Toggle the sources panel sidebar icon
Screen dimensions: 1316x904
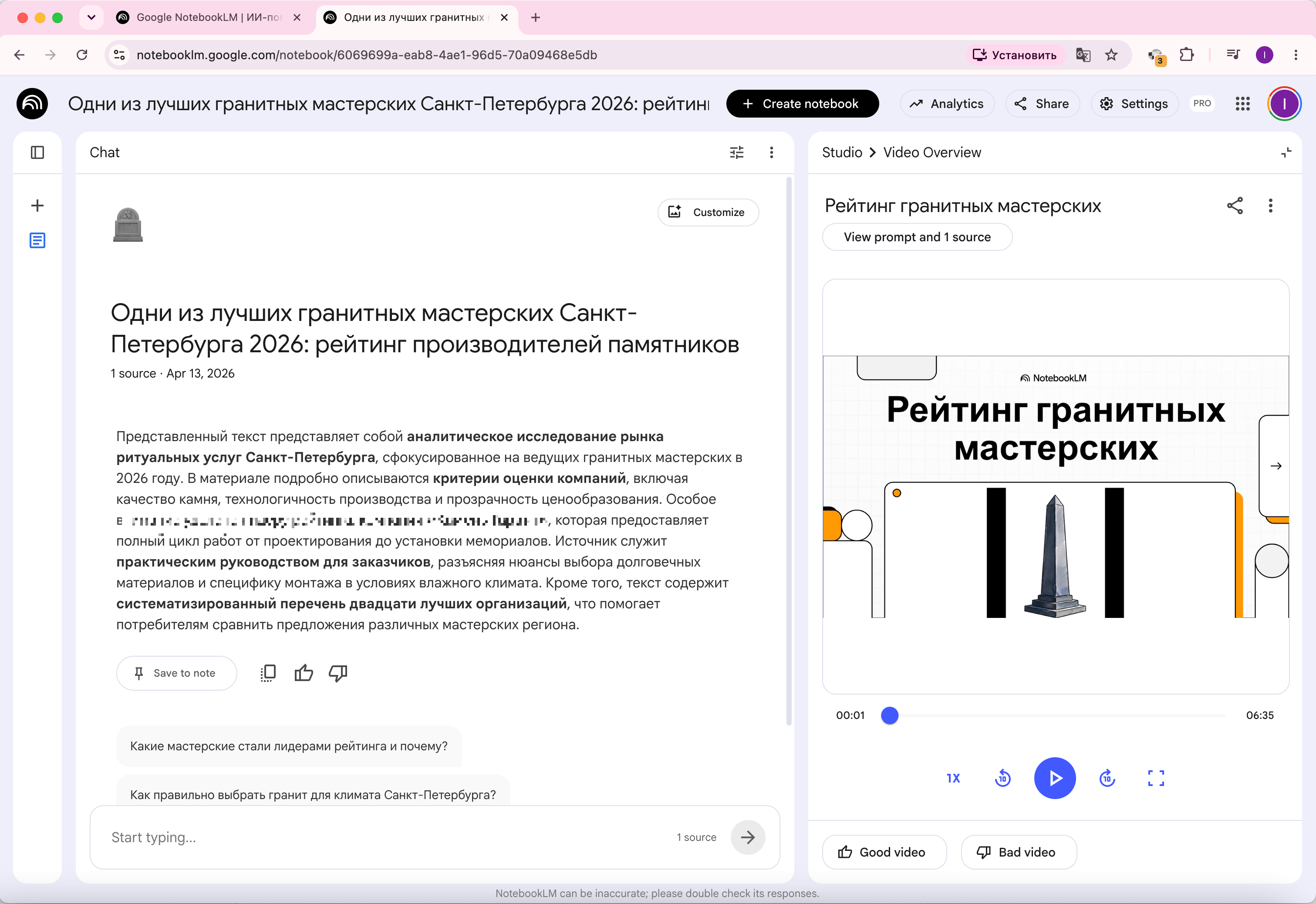pos(37,152)
